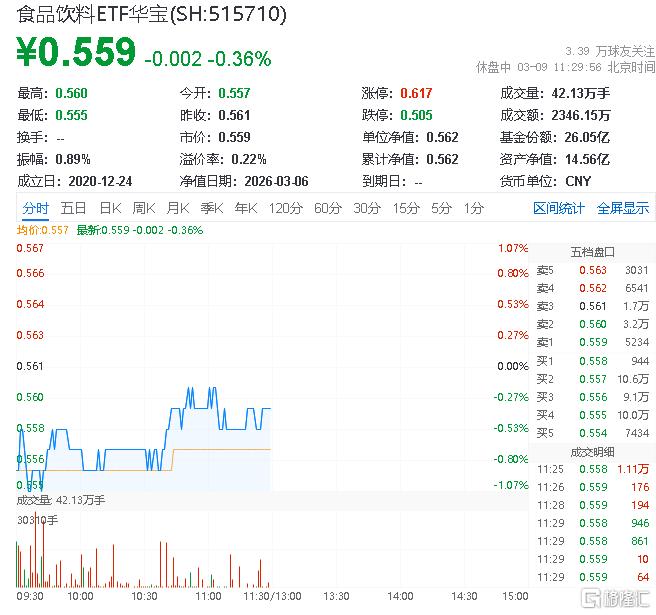Click the 涨停 value 0.617
This screenshot has width=656, height=615.
pos(416,93)
